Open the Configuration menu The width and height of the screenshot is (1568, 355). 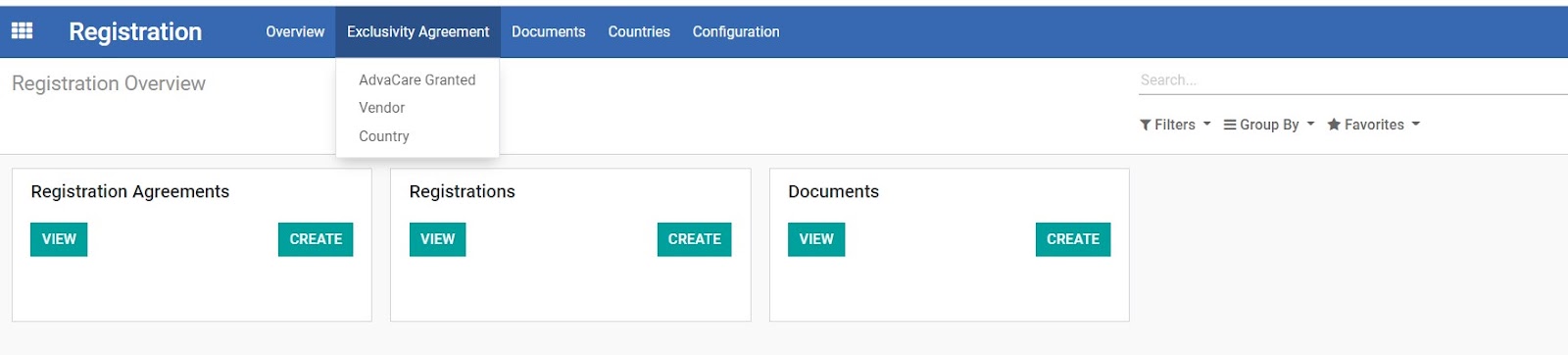pyautogui.click(x=736, y=31)
